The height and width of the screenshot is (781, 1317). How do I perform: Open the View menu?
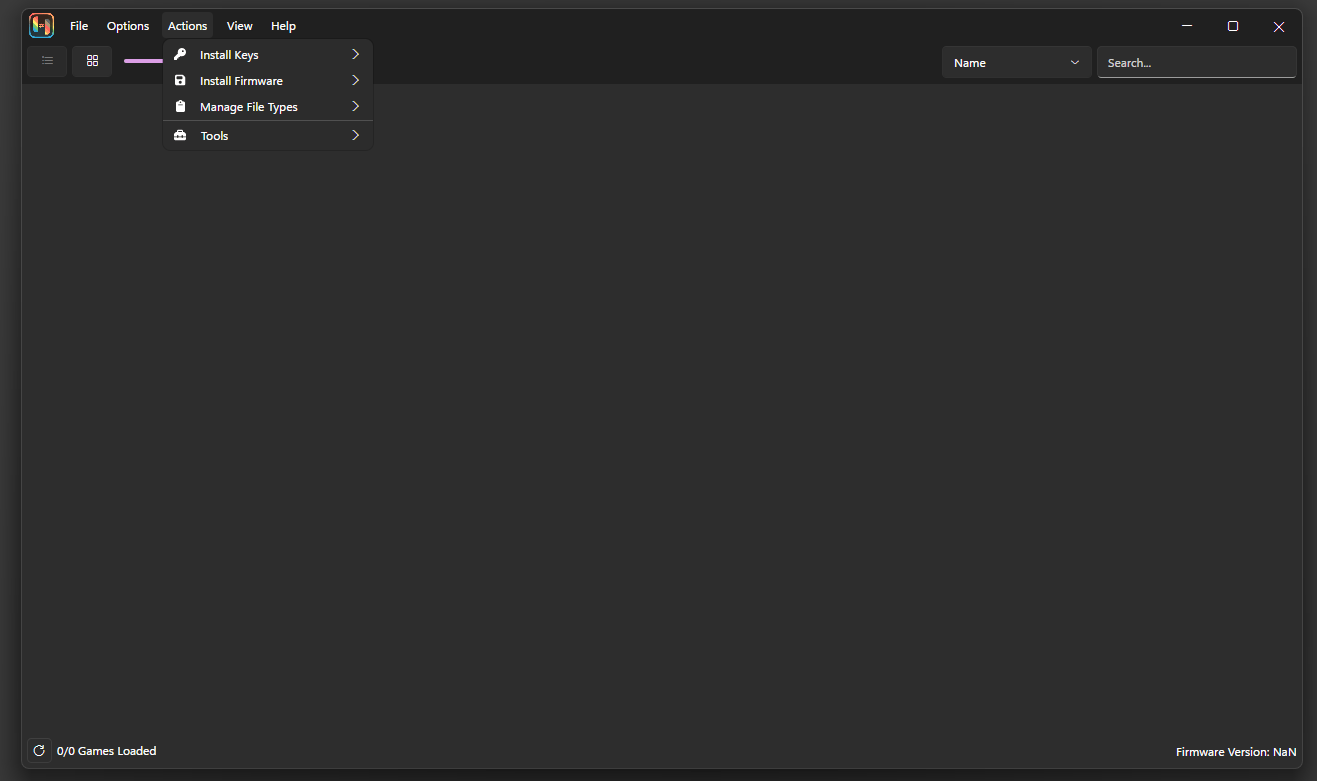(x=239, y=25)
